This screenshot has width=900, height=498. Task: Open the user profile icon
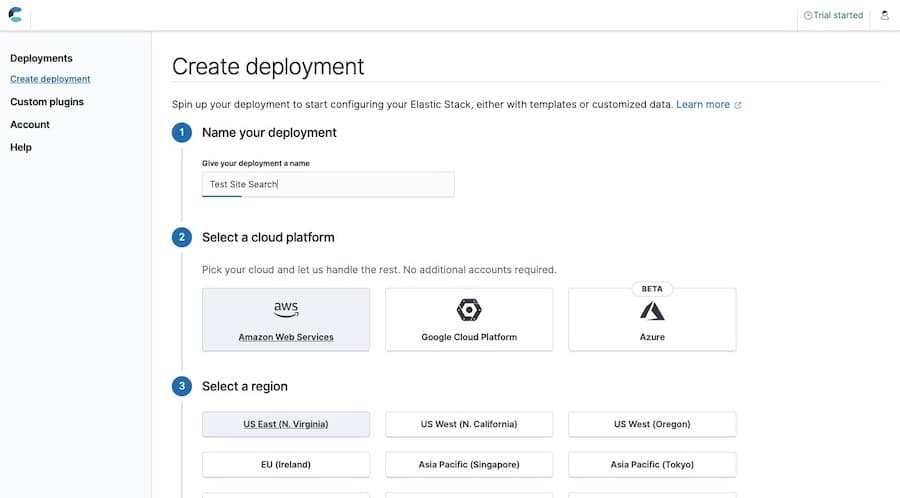point(884,15)
